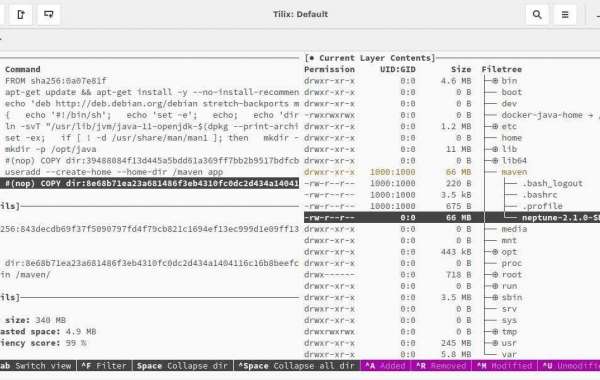Expand the sbin directory node

point(495,297)
